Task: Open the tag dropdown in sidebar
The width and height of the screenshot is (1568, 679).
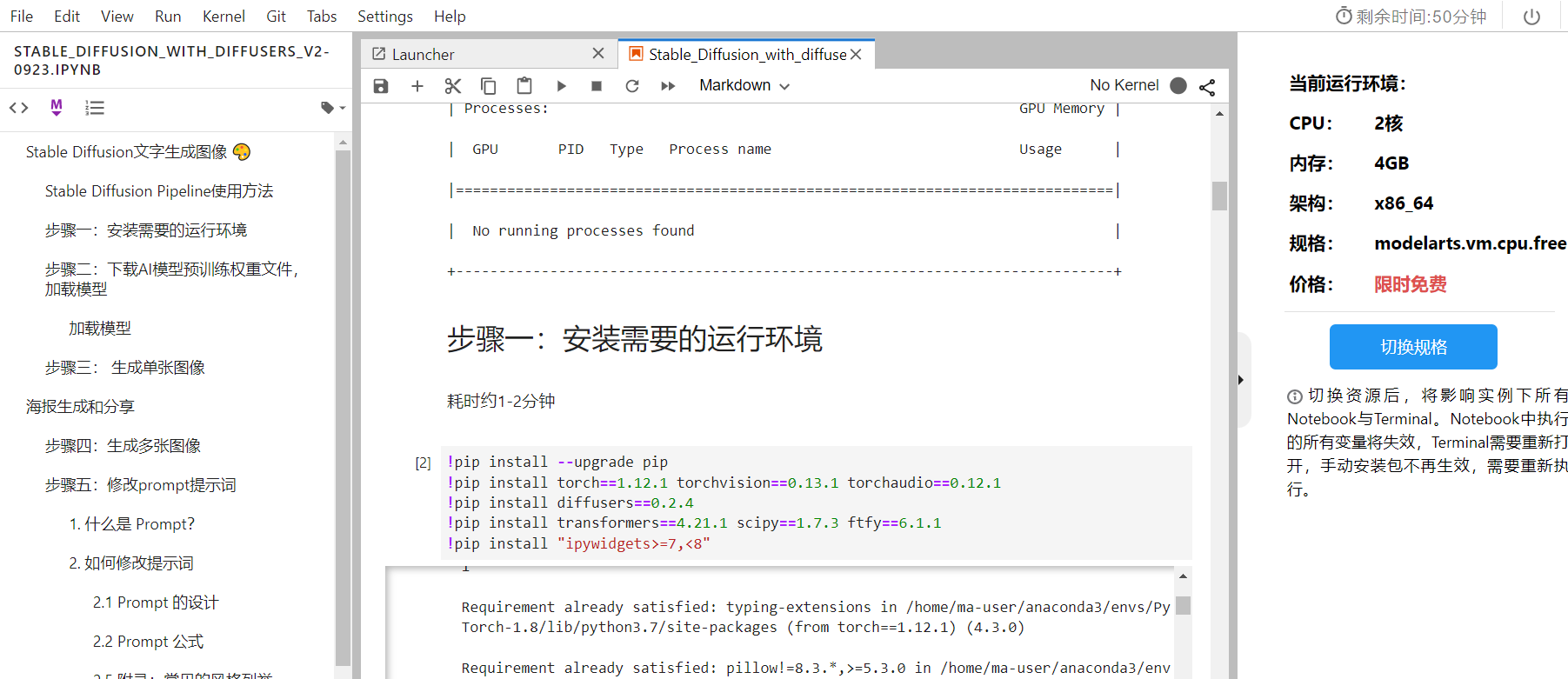Action: (x=333, y=108)
